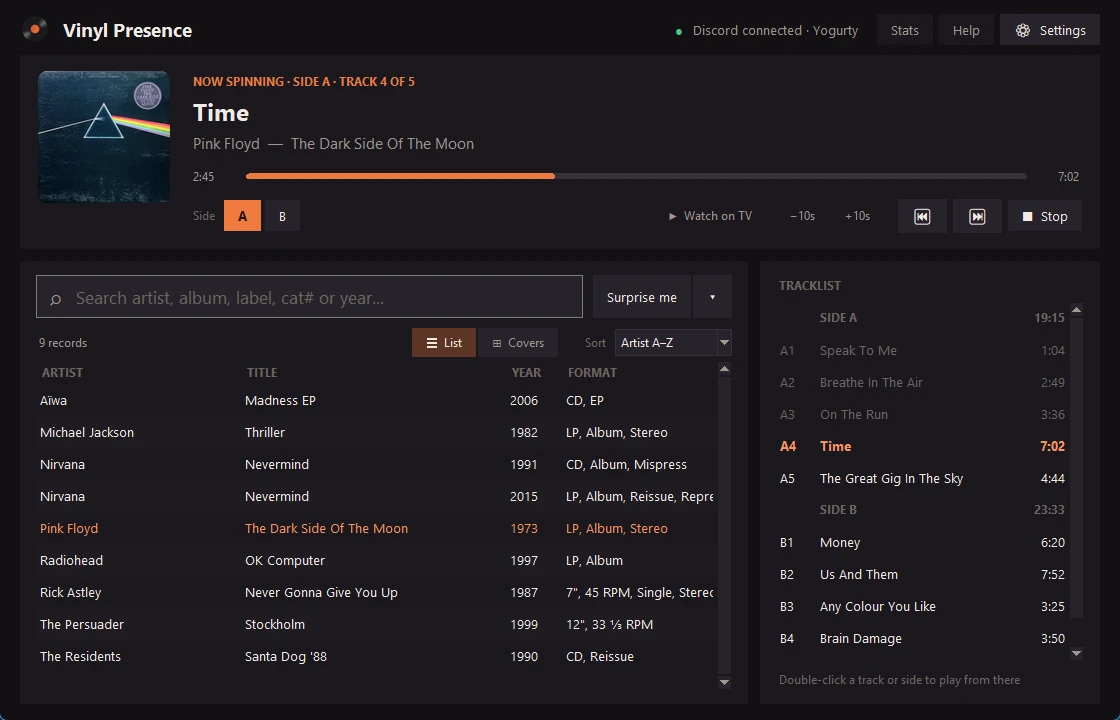The height and width of the screenshot is (720, 1120).
Task: Click the search field for artist or album
Action: 309,296
